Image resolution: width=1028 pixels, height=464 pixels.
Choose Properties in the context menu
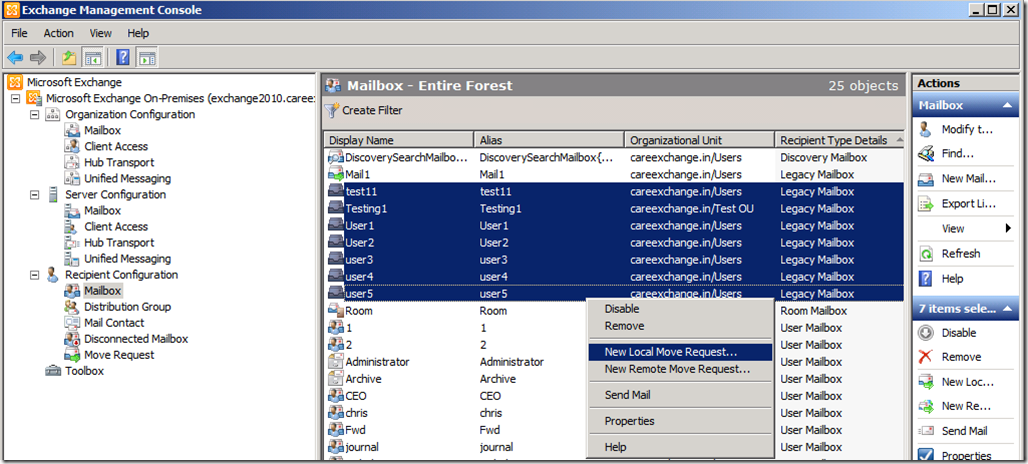(680, 421)
